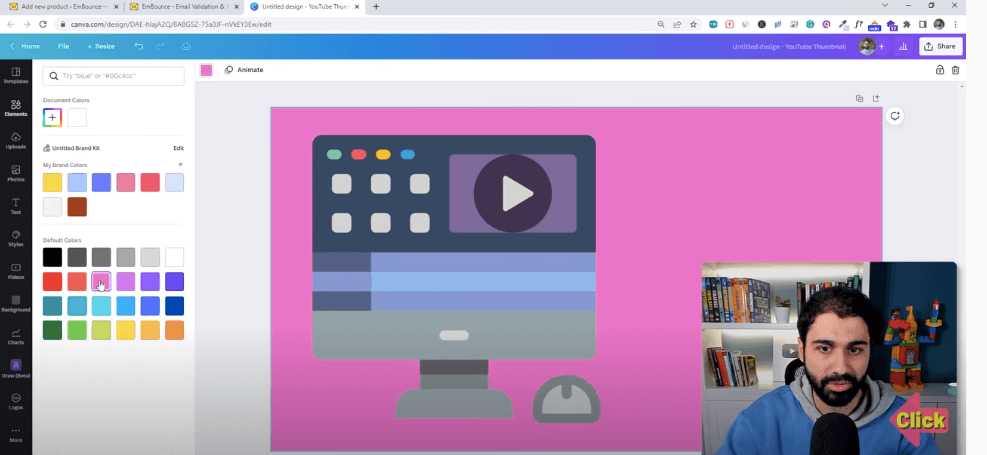
Task: Open the Styles sidebar panel
Action: tap(16, 239)
